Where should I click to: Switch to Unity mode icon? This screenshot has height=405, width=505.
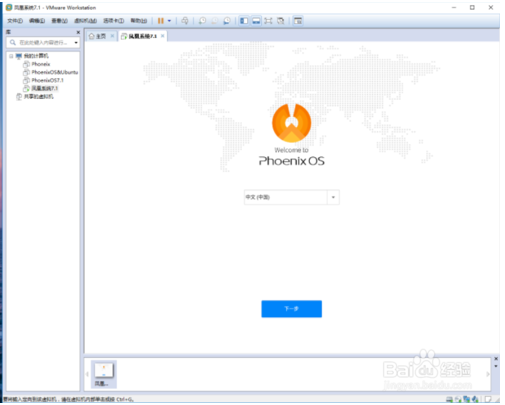point(281,21)
